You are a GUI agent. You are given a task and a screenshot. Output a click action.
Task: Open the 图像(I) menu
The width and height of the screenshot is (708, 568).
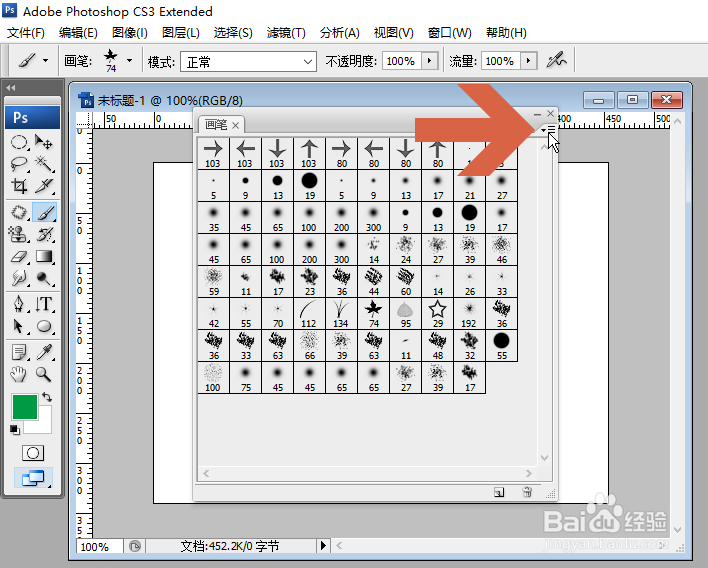click(x=130, y=33)
